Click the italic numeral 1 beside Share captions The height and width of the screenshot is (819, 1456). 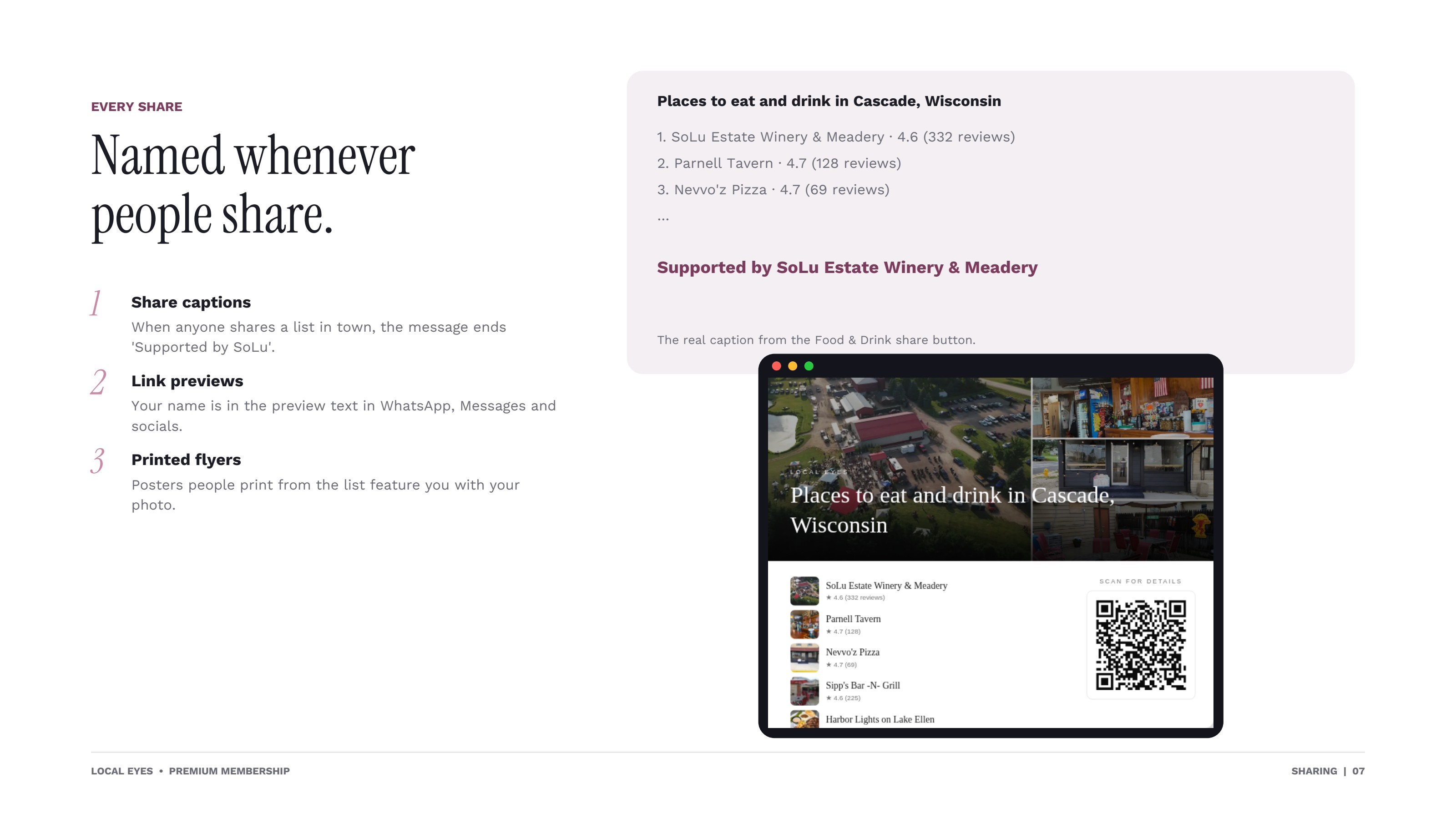tap(96, 303)
